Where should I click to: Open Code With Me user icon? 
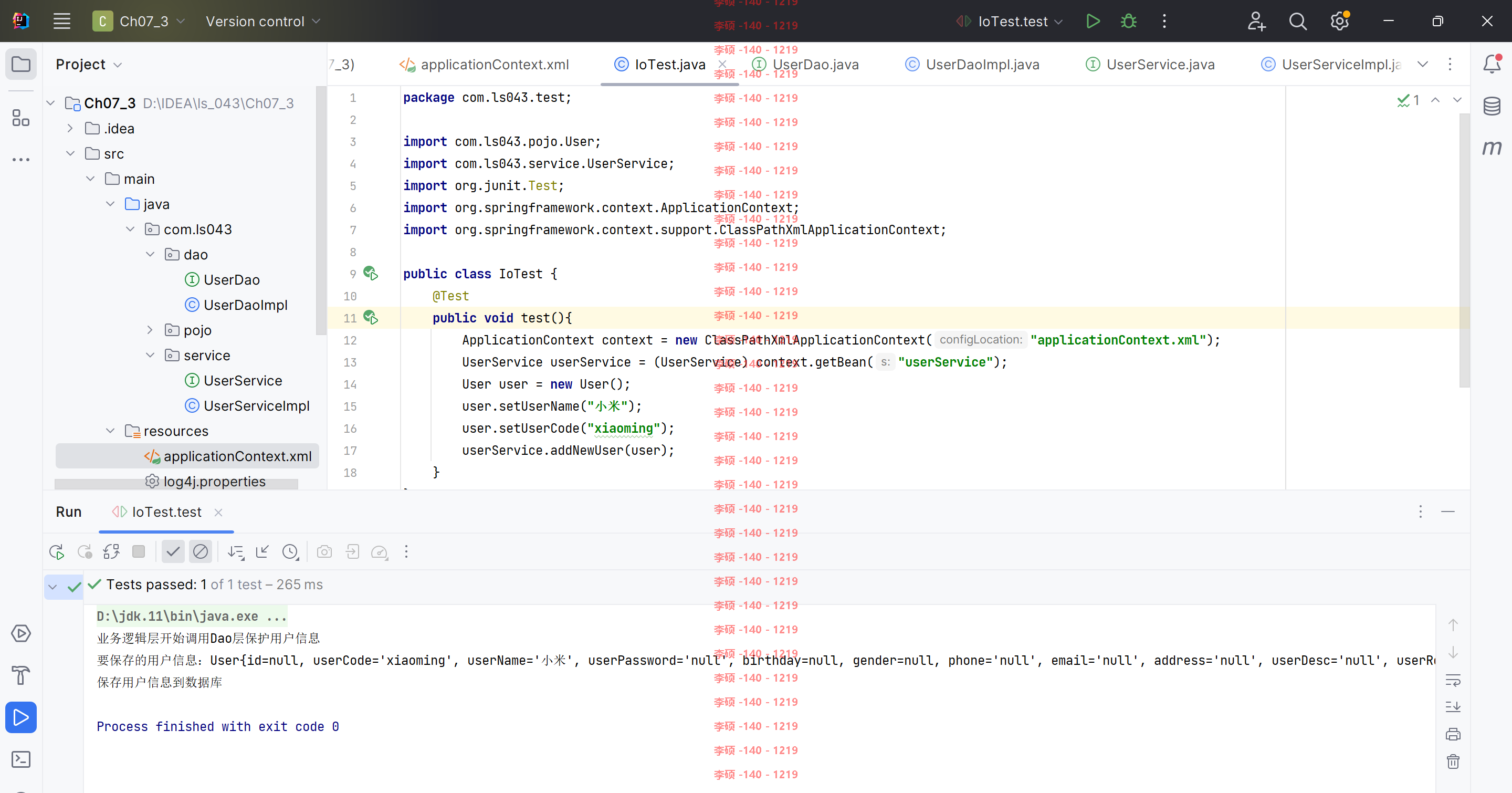1256,21
